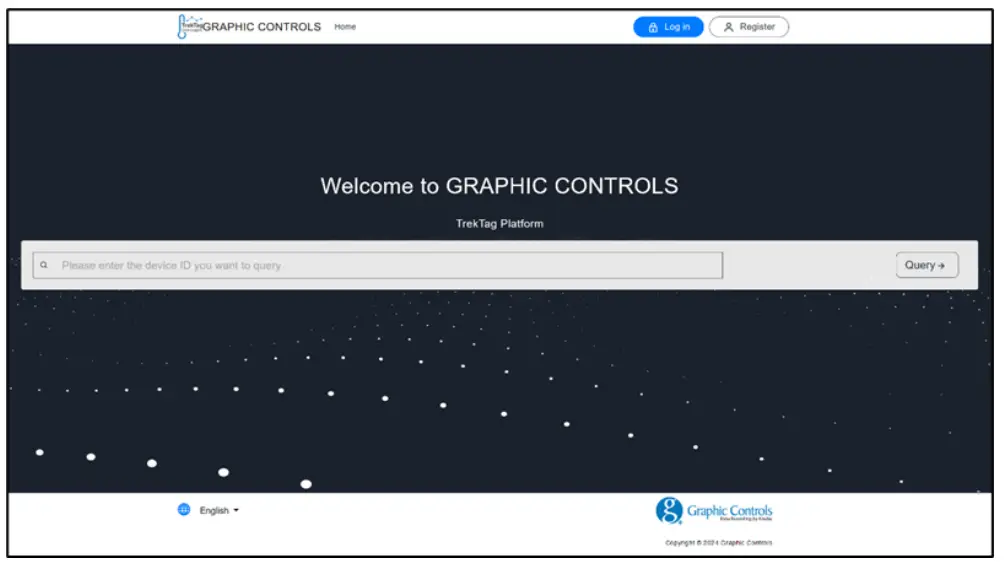Open the Home menu item

point(345,27)
